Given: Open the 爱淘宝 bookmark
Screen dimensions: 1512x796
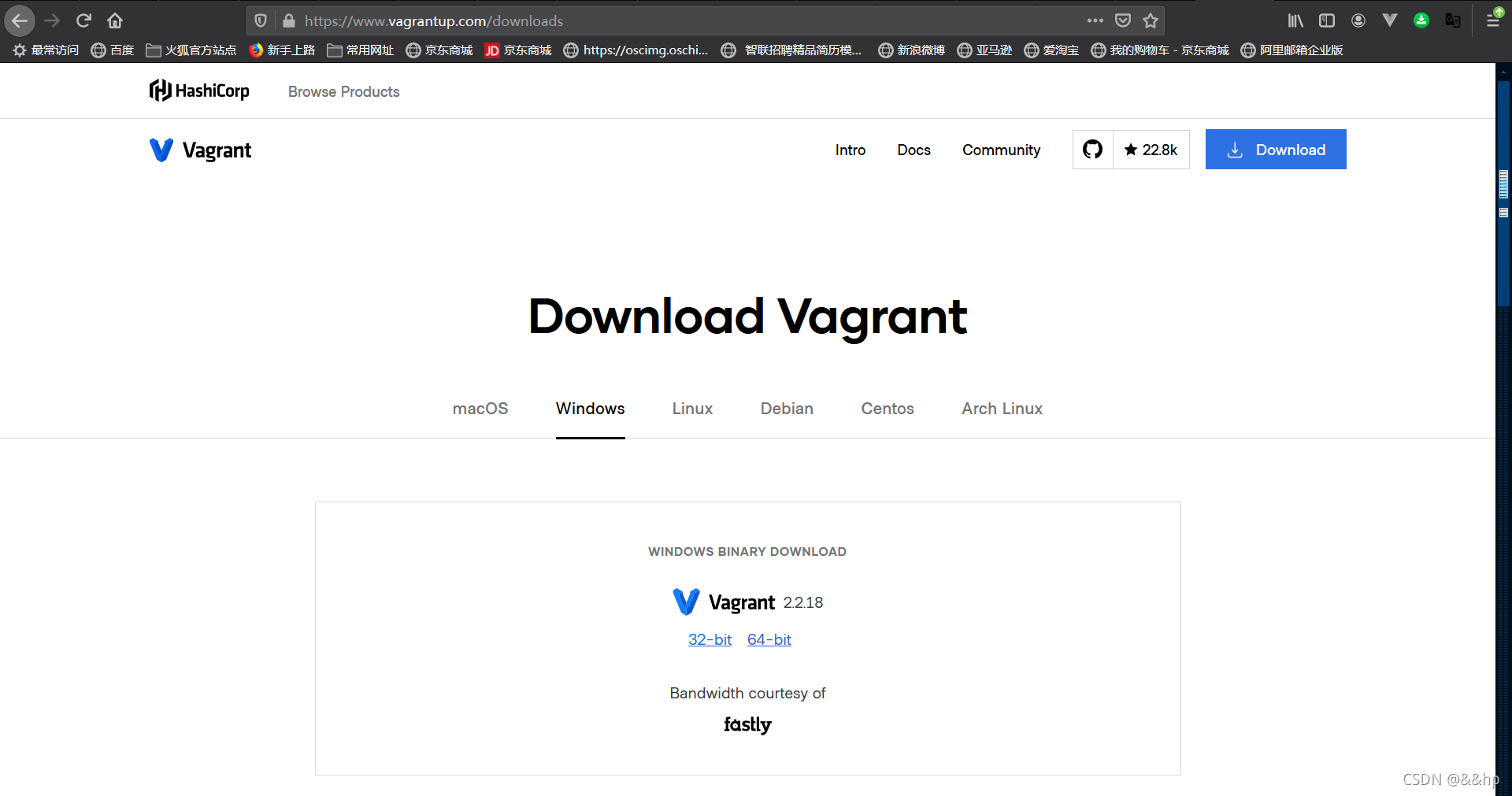Looking at the screenshot, I should click(x=1051, y=50).
